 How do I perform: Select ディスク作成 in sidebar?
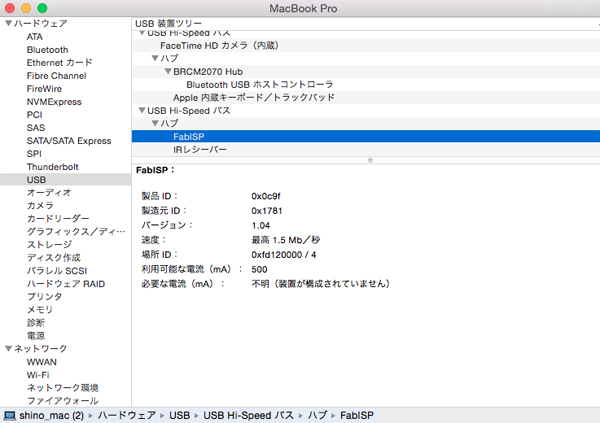[54, 258]
